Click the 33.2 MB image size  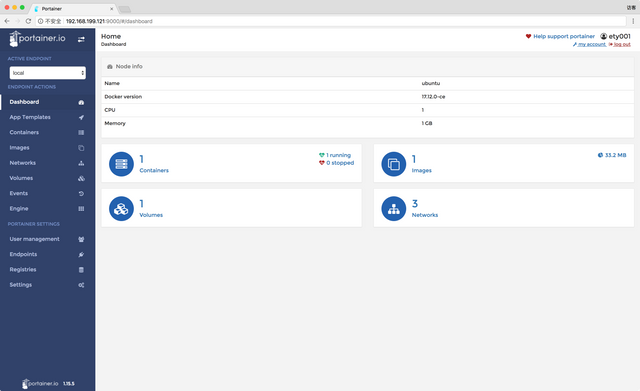click(616, 155)
